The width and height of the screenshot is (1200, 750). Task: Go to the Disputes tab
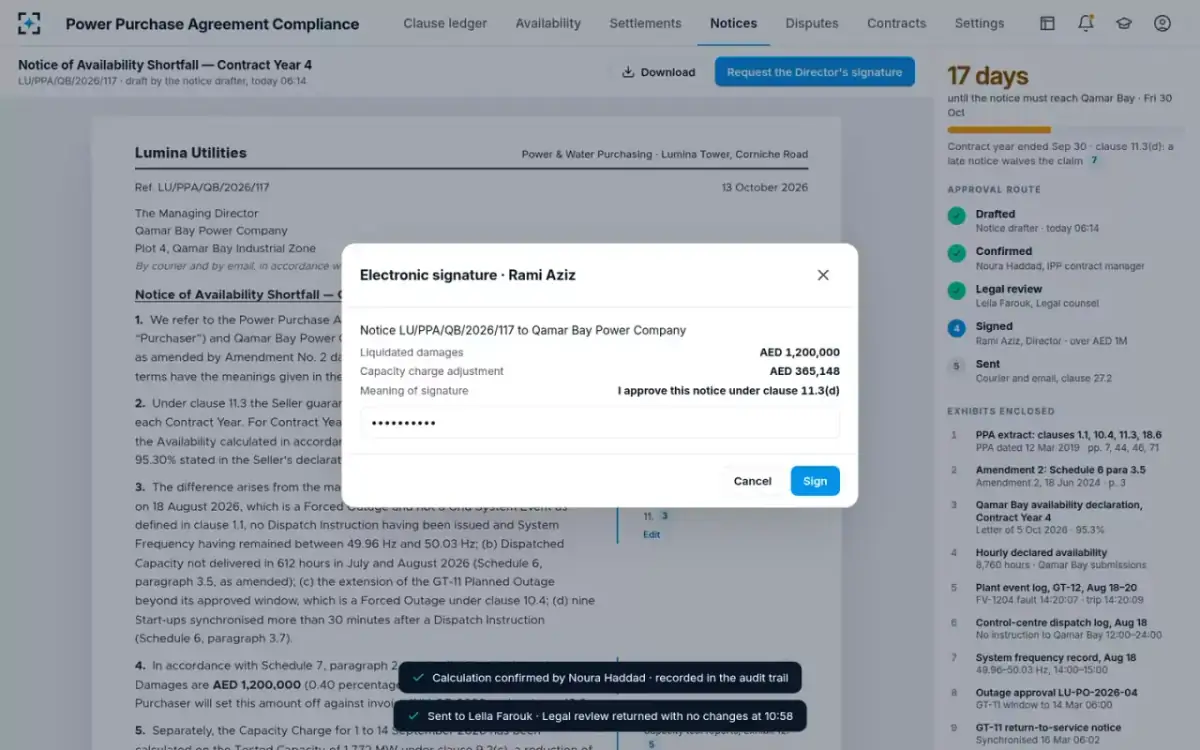pos(812,23)
